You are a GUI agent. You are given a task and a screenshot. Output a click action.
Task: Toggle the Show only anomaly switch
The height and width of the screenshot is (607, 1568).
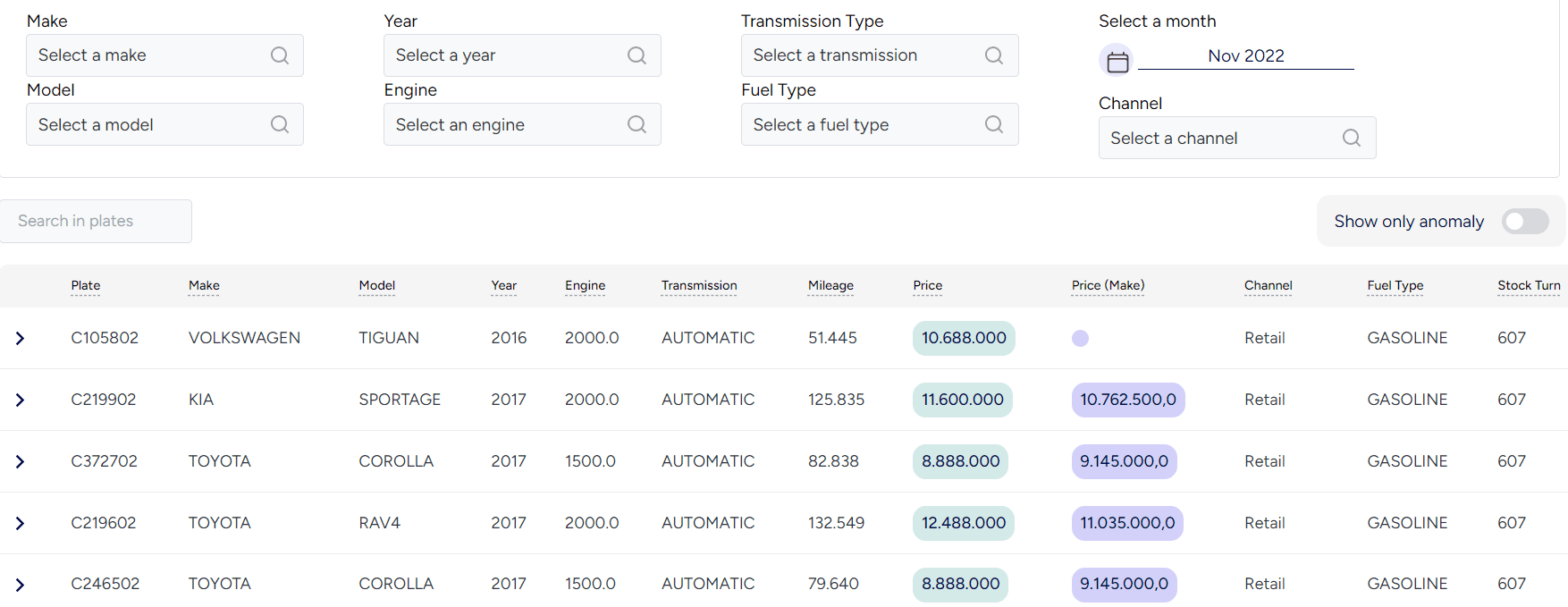(1524, 221)
